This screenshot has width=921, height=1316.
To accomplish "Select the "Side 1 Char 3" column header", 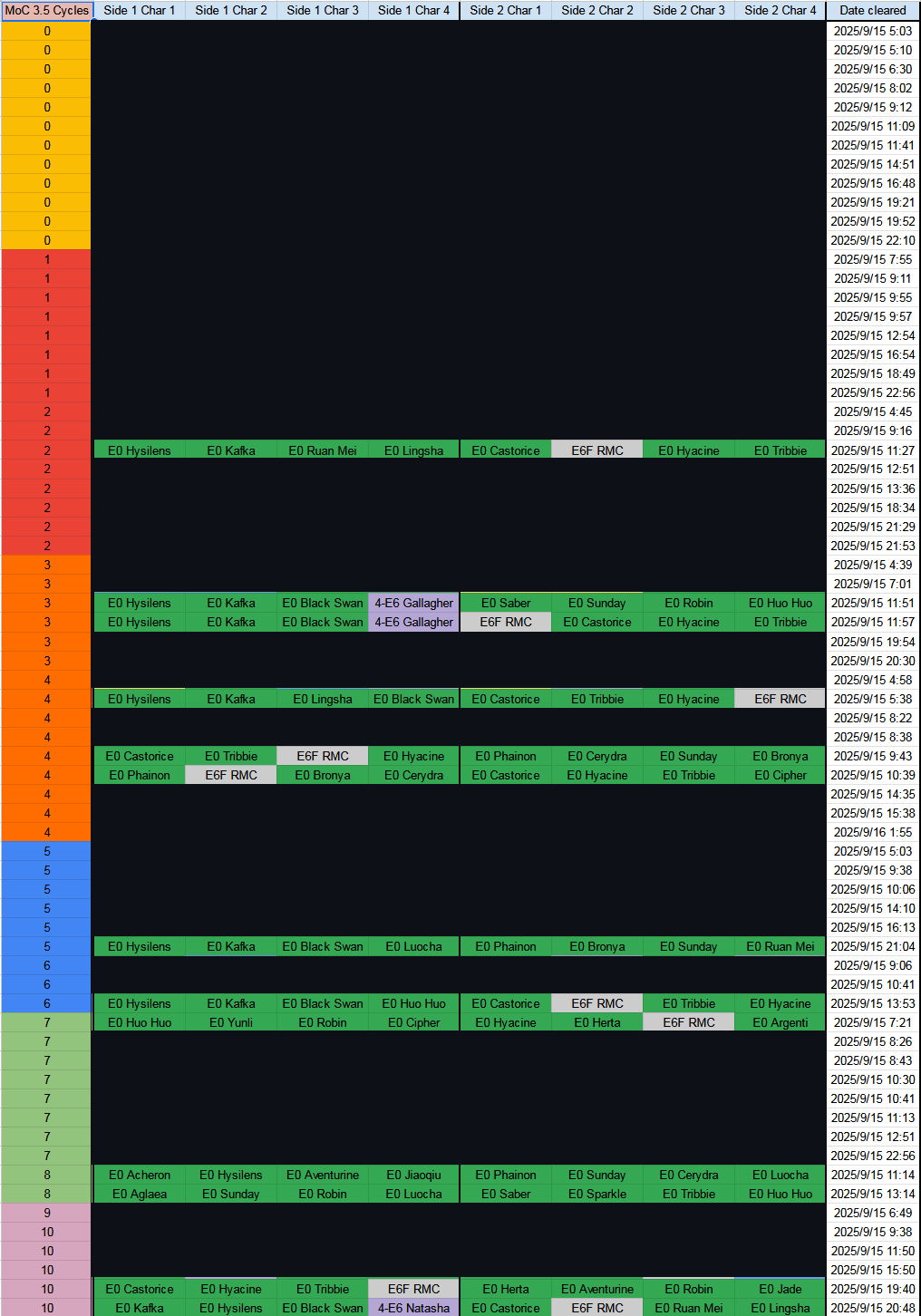I will point(323,10).
